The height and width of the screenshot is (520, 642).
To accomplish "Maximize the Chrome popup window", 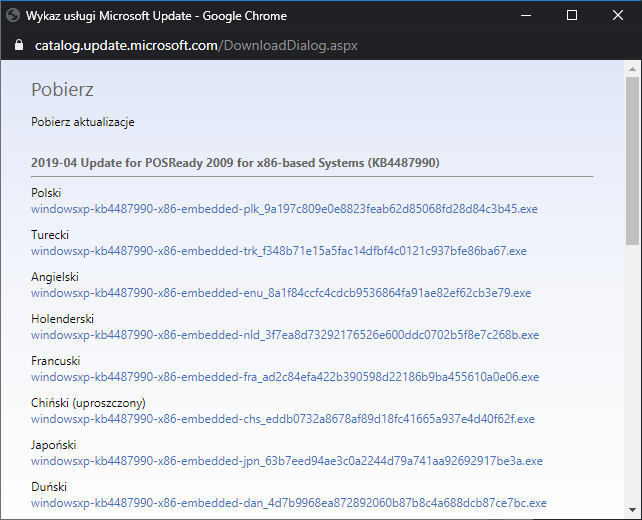I will [572, 16].
